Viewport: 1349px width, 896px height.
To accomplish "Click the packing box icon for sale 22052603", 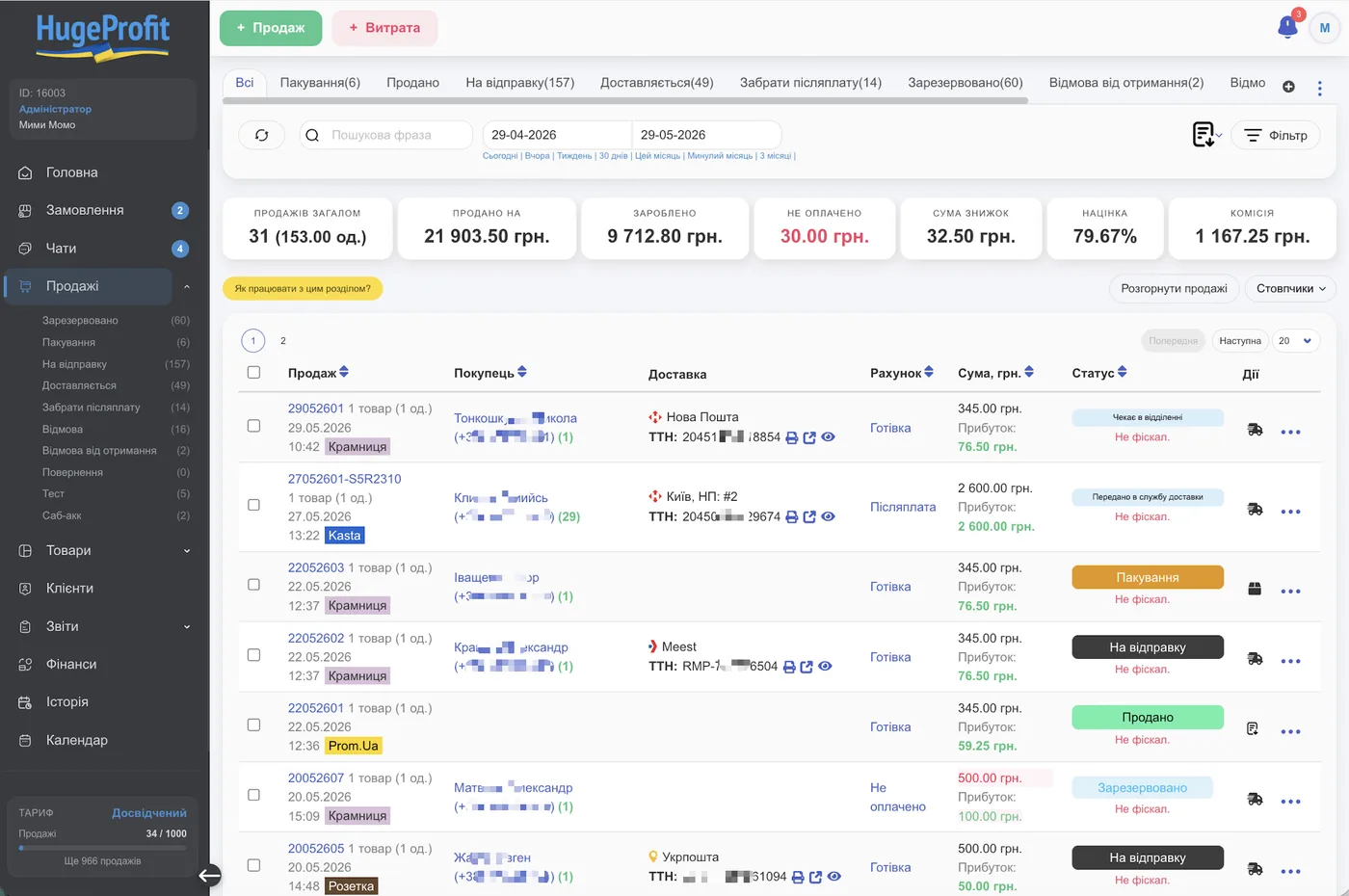I will pos(1255,589).
